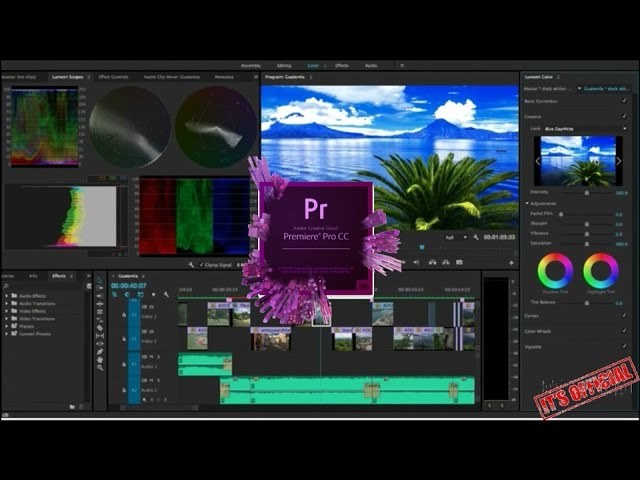Viewport: 640px width, 480px height.
Task: Open Audio Clip Mixer panel tab
Action: tap(171, 77)
